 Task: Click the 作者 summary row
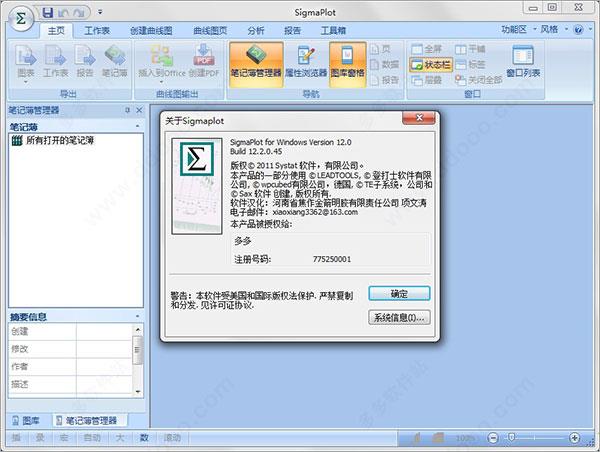pyautogui.click(x=70, y=367)
